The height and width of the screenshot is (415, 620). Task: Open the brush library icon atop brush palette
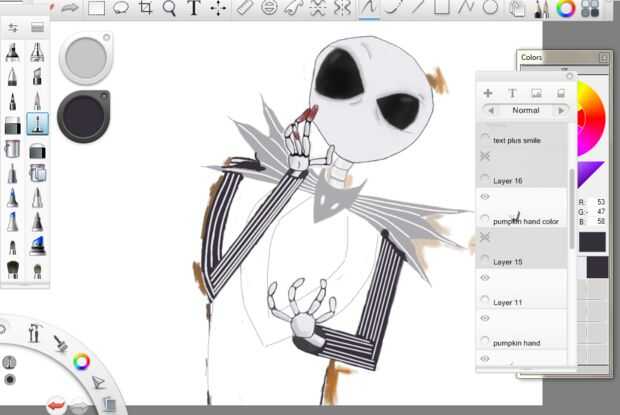click(37, 27)
